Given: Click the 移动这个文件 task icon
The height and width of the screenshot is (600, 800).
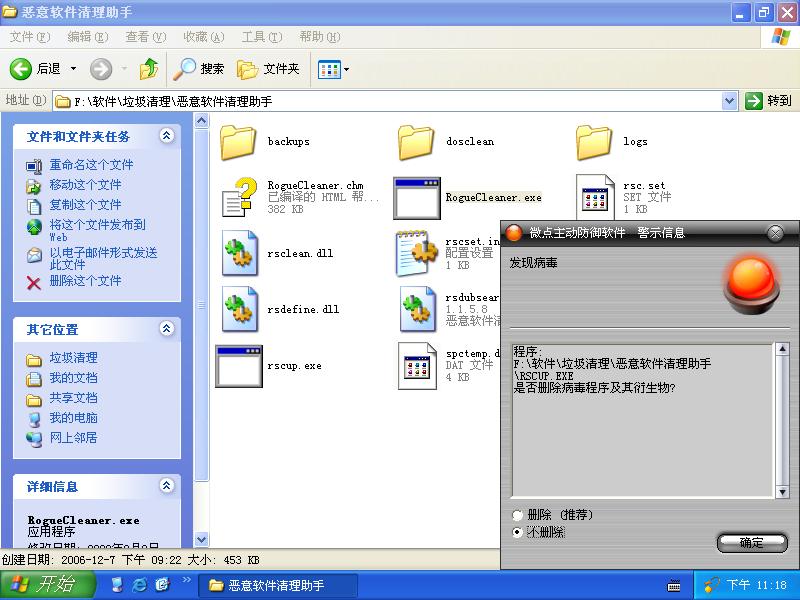Looking at the screenshot, I should [x=34, y=186].
